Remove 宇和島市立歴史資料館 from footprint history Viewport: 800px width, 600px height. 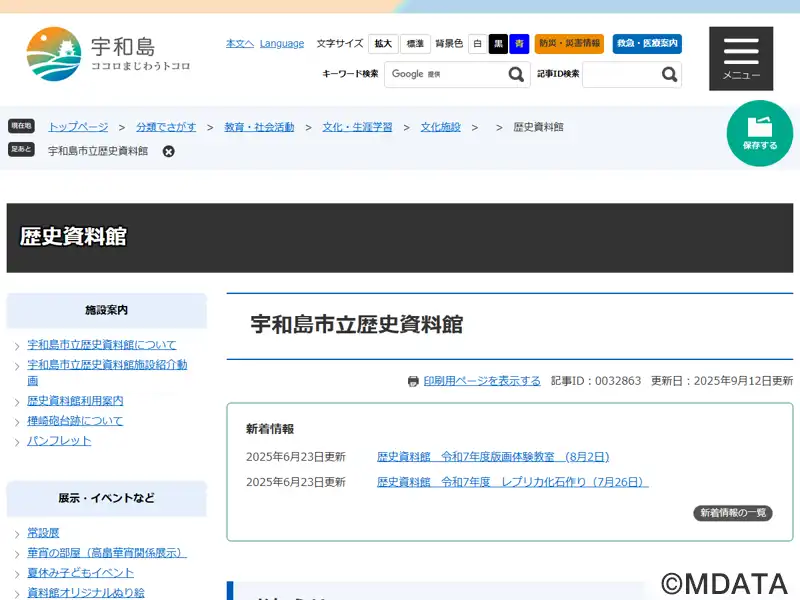tap(169, 151)
